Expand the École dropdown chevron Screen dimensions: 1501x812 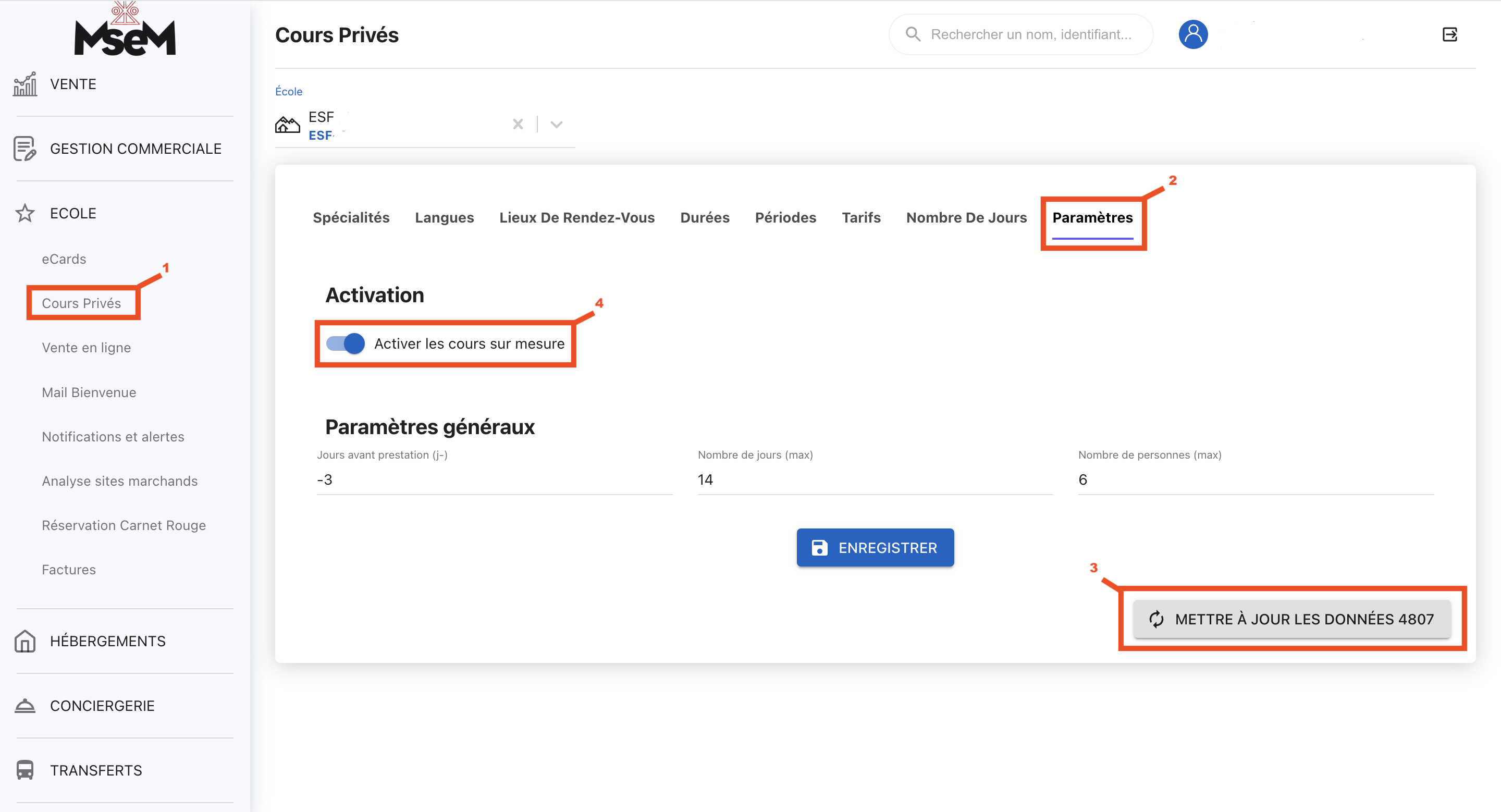pos(556,124)
